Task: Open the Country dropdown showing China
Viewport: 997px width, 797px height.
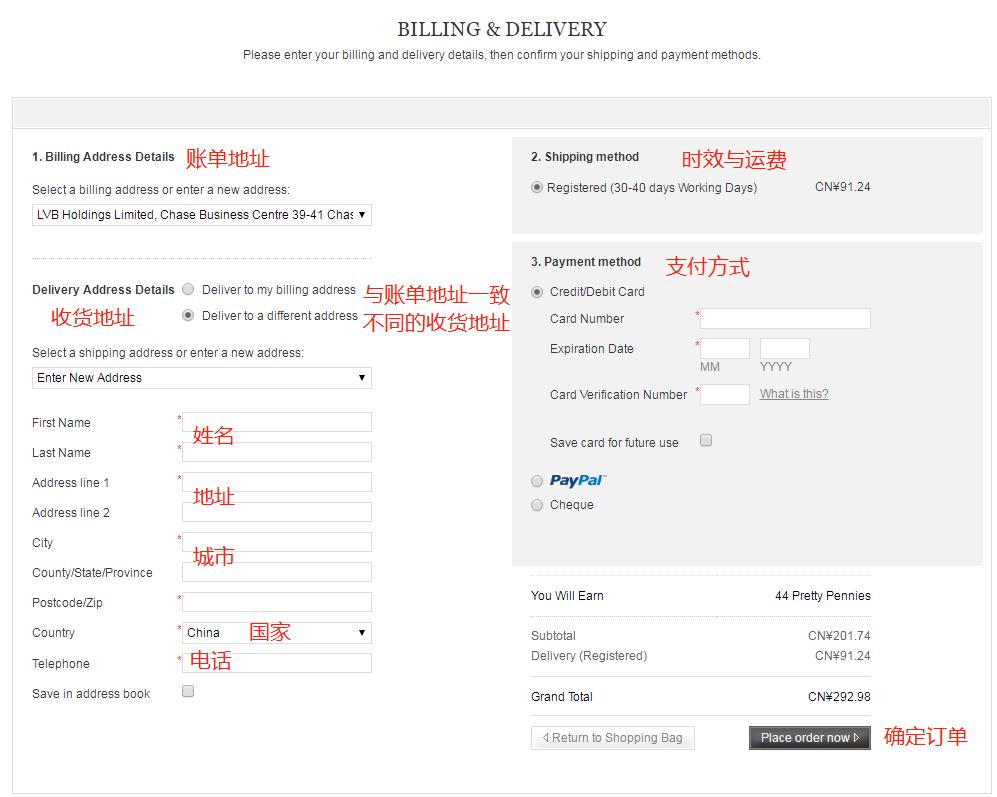Action: 276,633
